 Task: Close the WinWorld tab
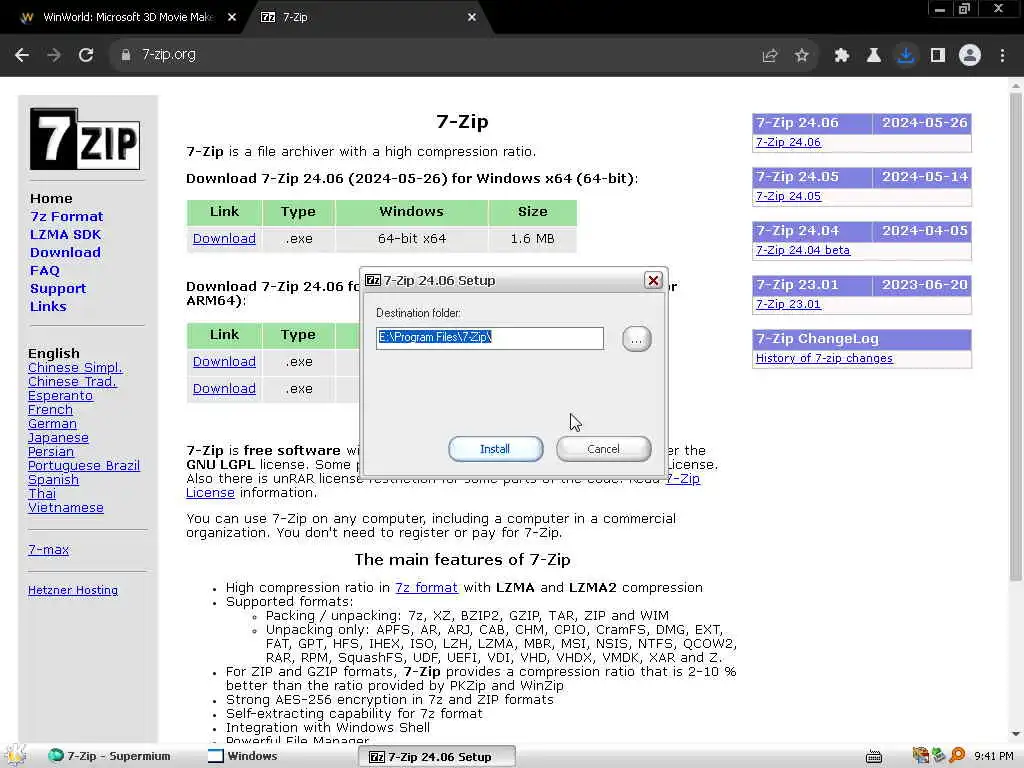point(232,18)
